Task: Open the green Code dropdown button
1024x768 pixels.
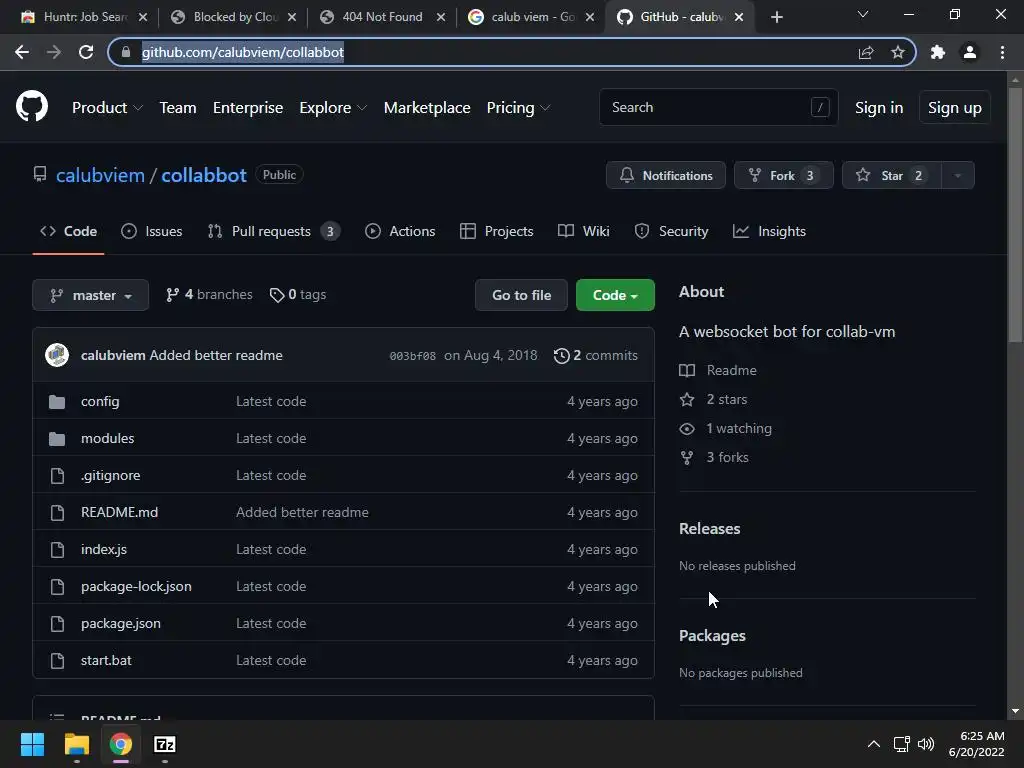Action: click(615, 295)
